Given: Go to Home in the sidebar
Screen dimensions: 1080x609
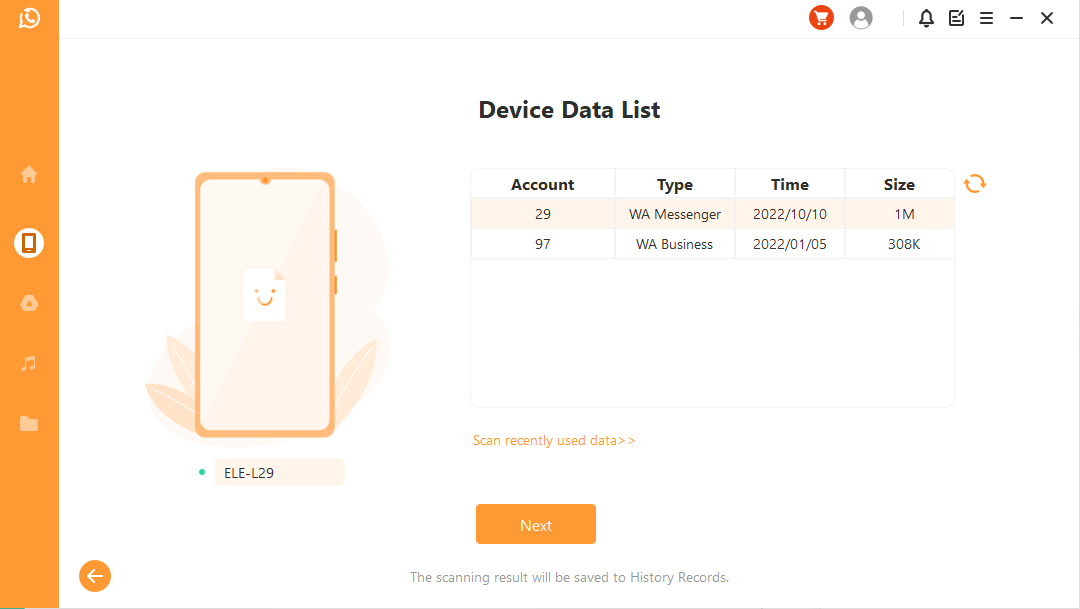Looking at the screenshot, I should pos(29,175).
